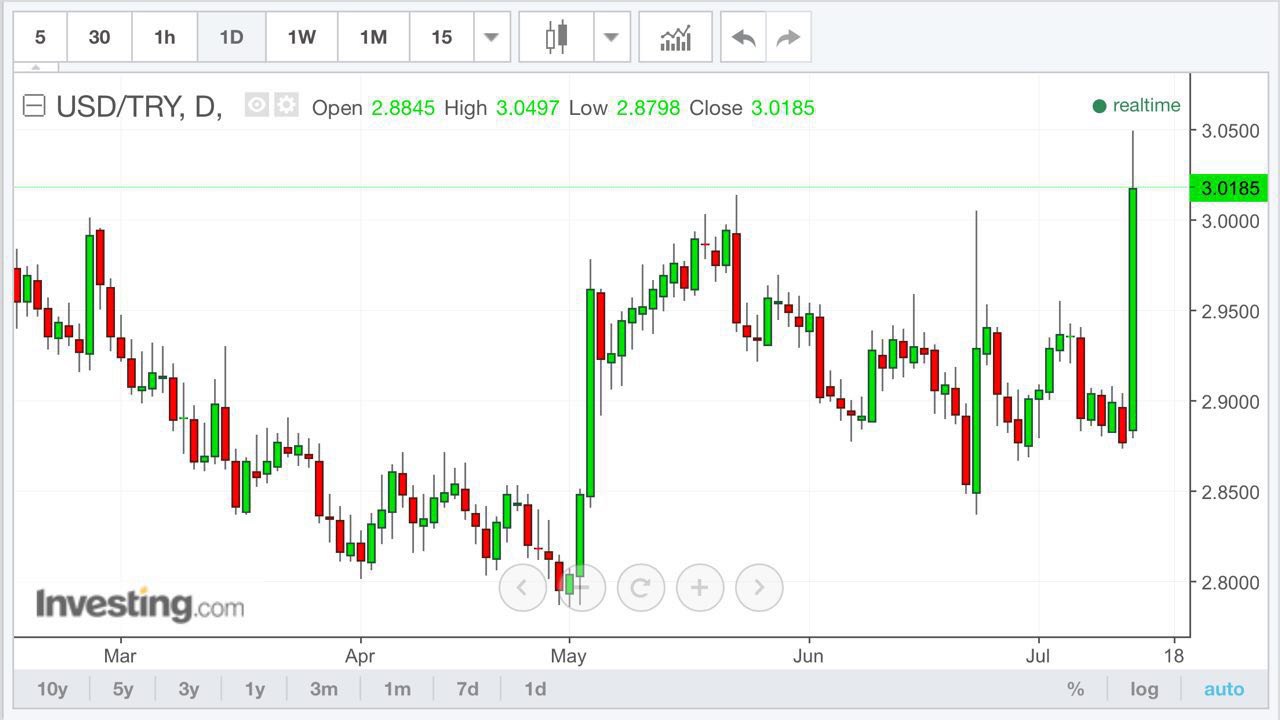Select the 30 minute interval button
Image resolution: width=1280 pixels, height=720 pixels.
tap(99, 37)
